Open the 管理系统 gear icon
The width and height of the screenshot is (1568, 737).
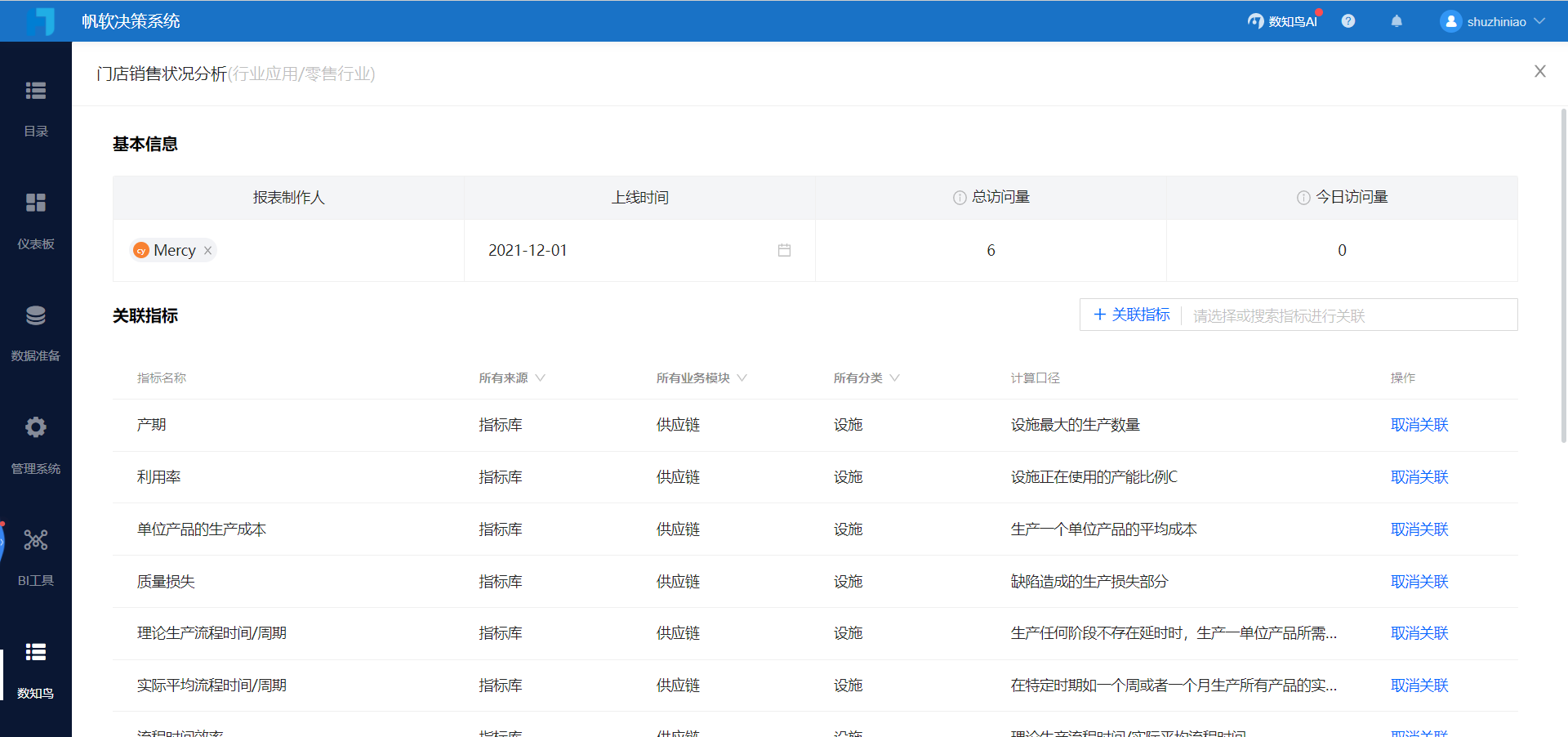[x=35, y=427]
